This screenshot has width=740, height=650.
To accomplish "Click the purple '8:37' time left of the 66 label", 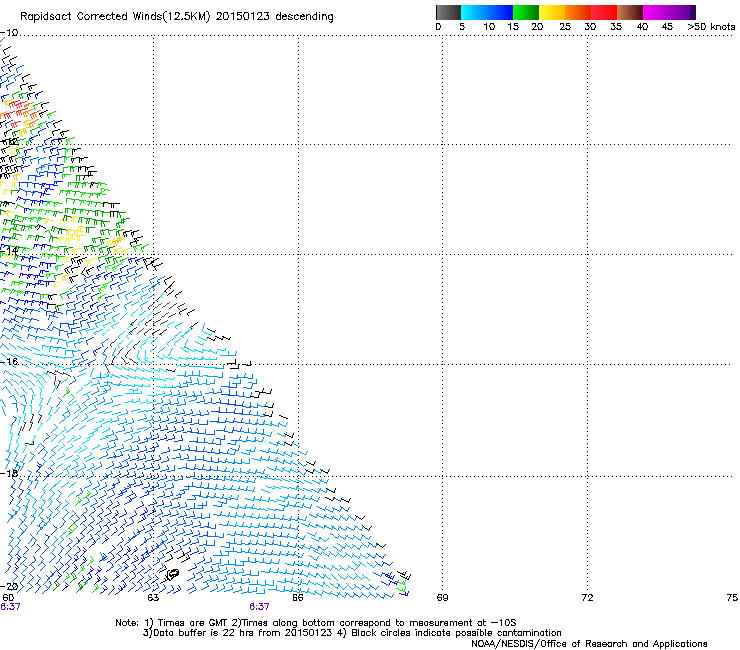I will pyautogui.click(x=259, y=607).
